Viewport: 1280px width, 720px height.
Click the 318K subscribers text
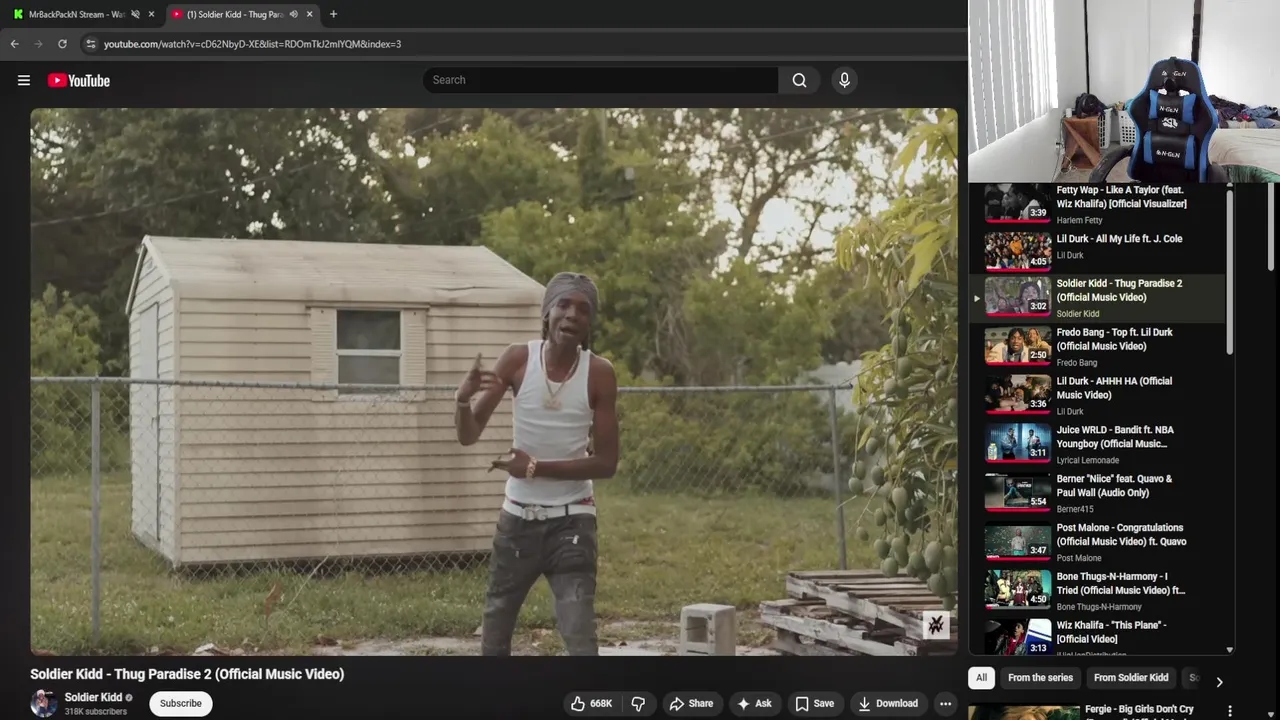[96, 712]
